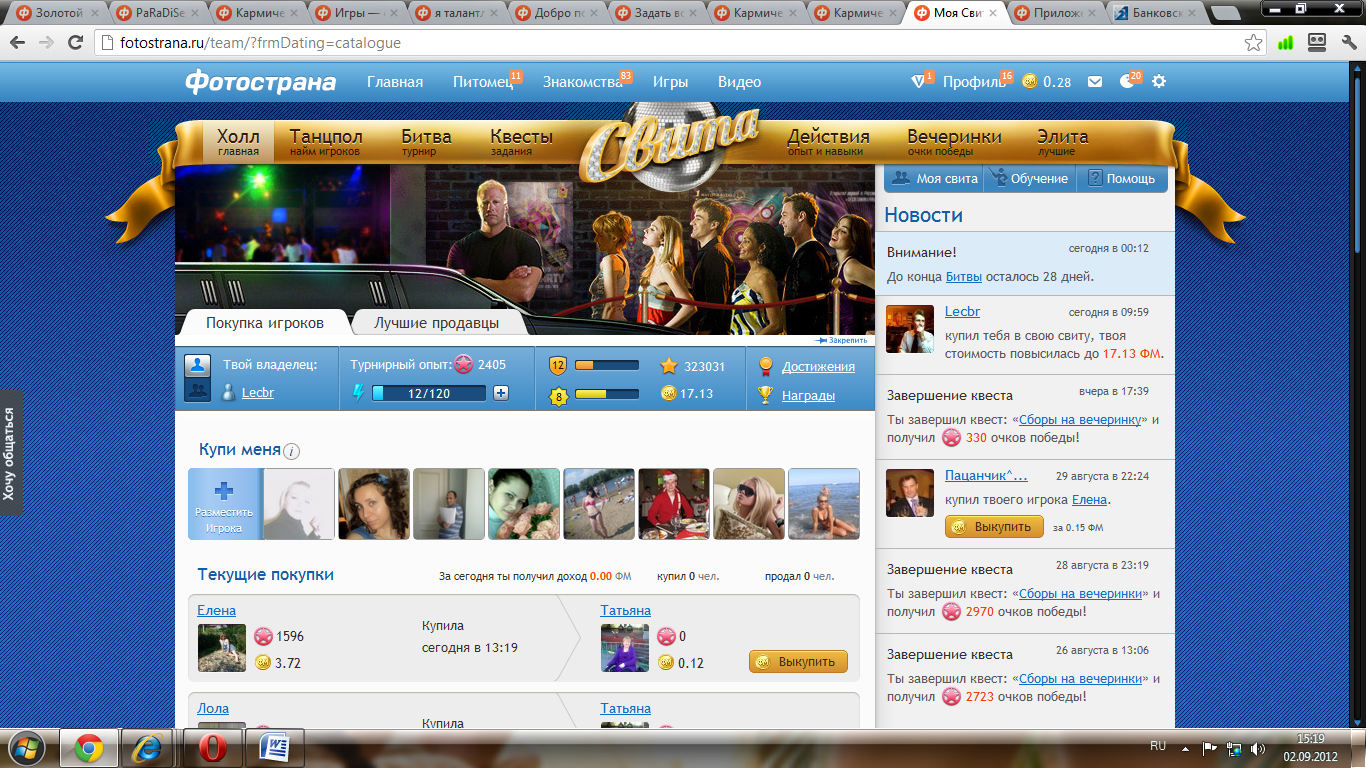Switch to Холл главная menu item
Image resolution: width=1366 pixels, height=768 pixels.
pyautogui.click(x=238, y=142)
